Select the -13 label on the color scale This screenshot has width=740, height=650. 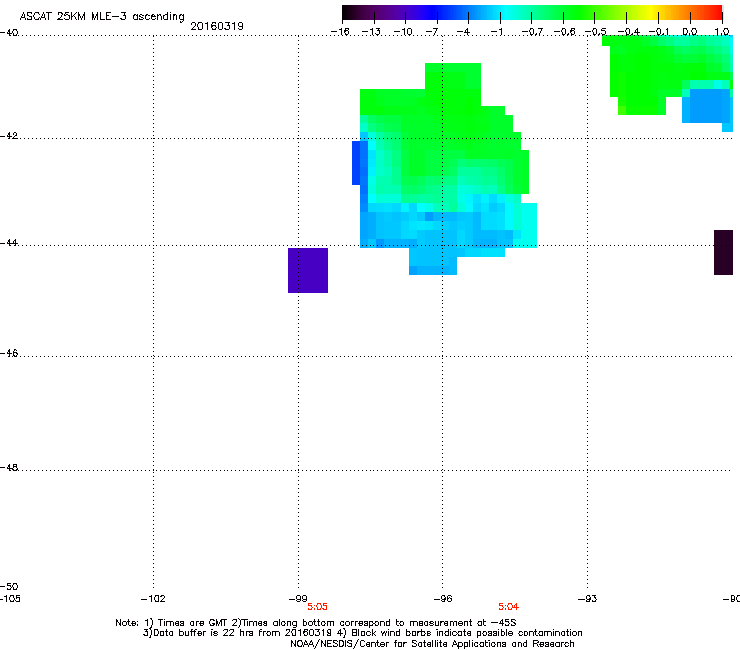pyautogui.click(x=371, y=32)
